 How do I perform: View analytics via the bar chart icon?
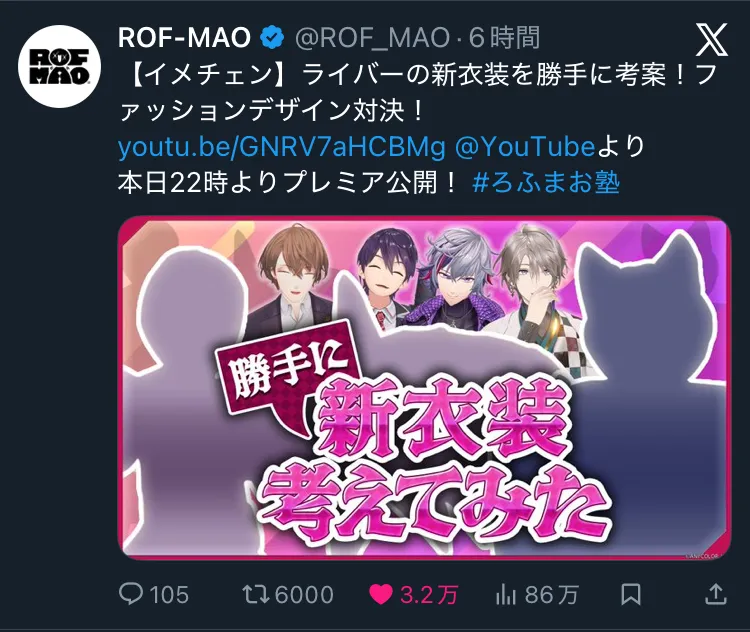[506, 594]
